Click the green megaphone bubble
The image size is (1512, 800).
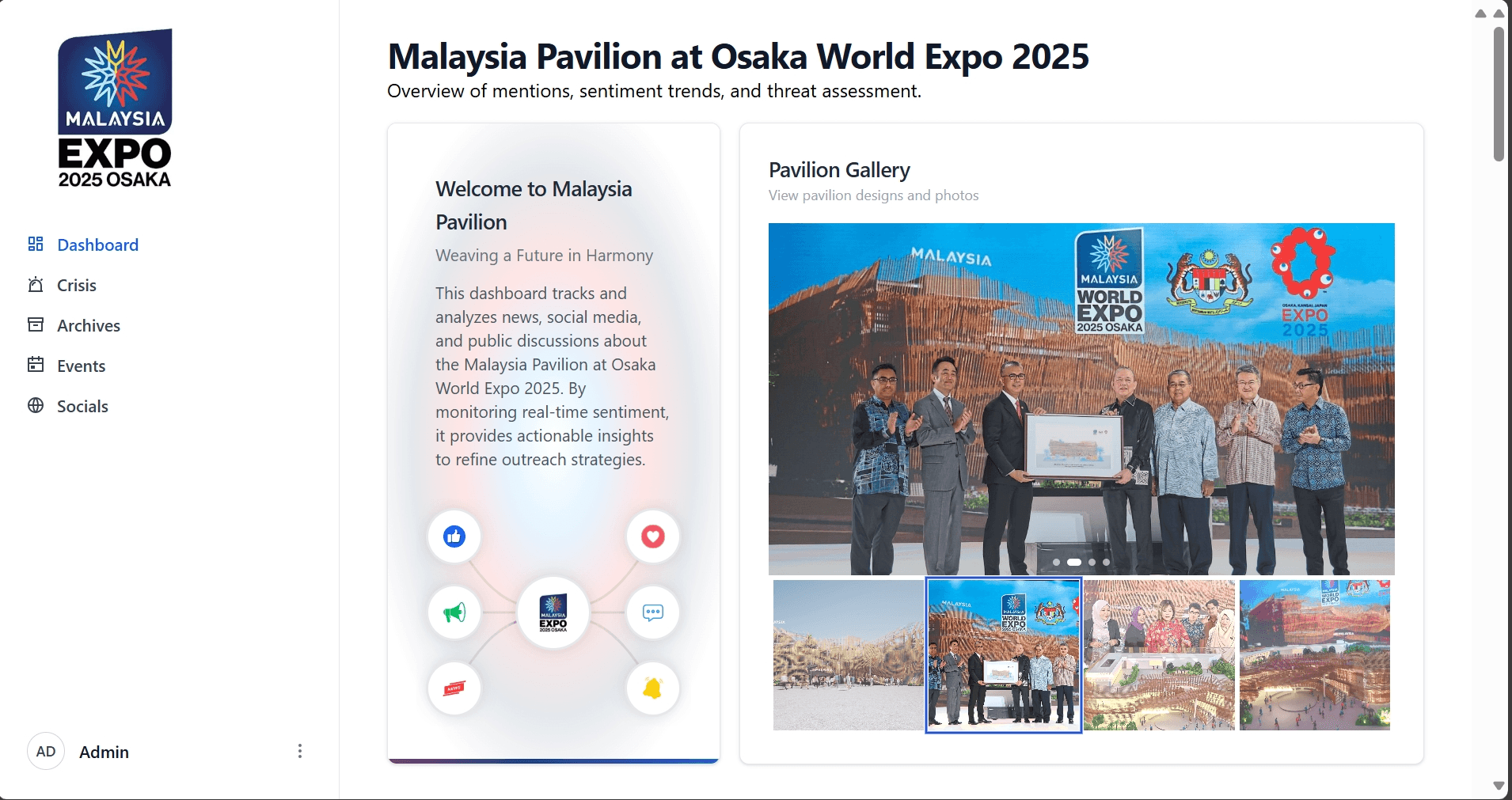[x=454, y=612]
